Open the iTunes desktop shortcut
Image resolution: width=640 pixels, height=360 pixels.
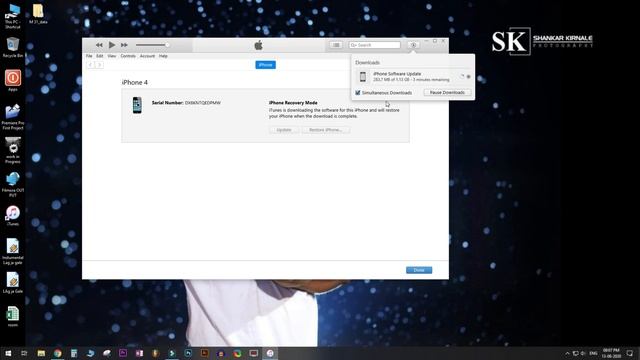coord(13,216)
